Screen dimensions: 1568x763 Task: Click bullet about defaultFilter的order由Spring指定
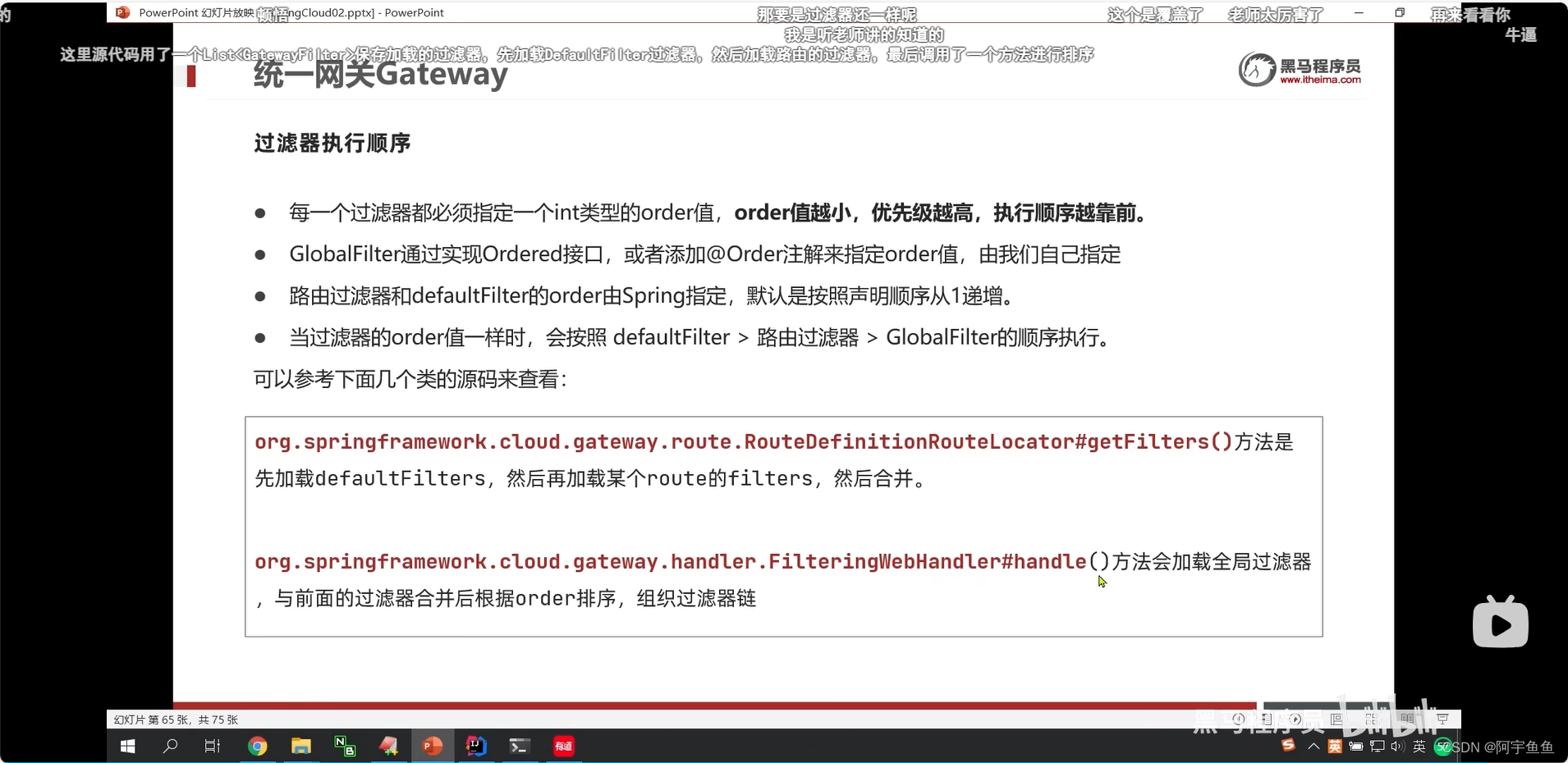[x=653, y=295]
